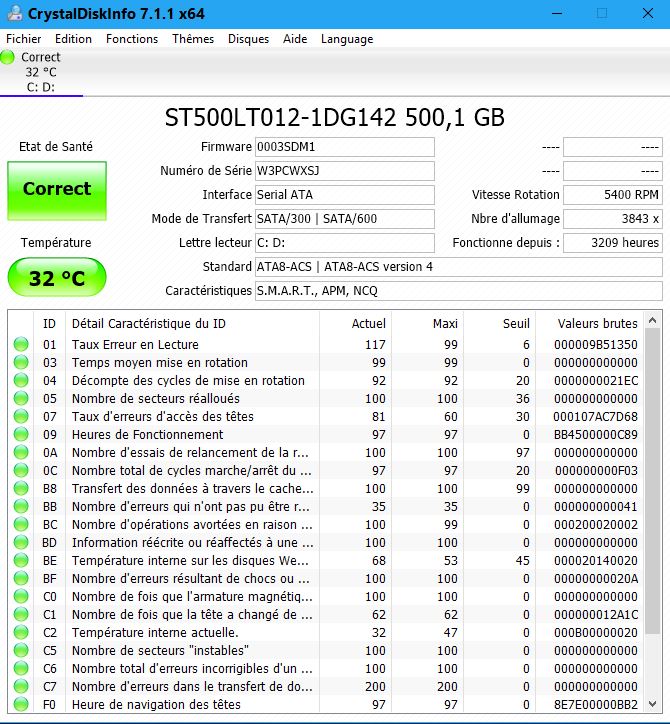Click the Actuel column header

click(356, 324)
